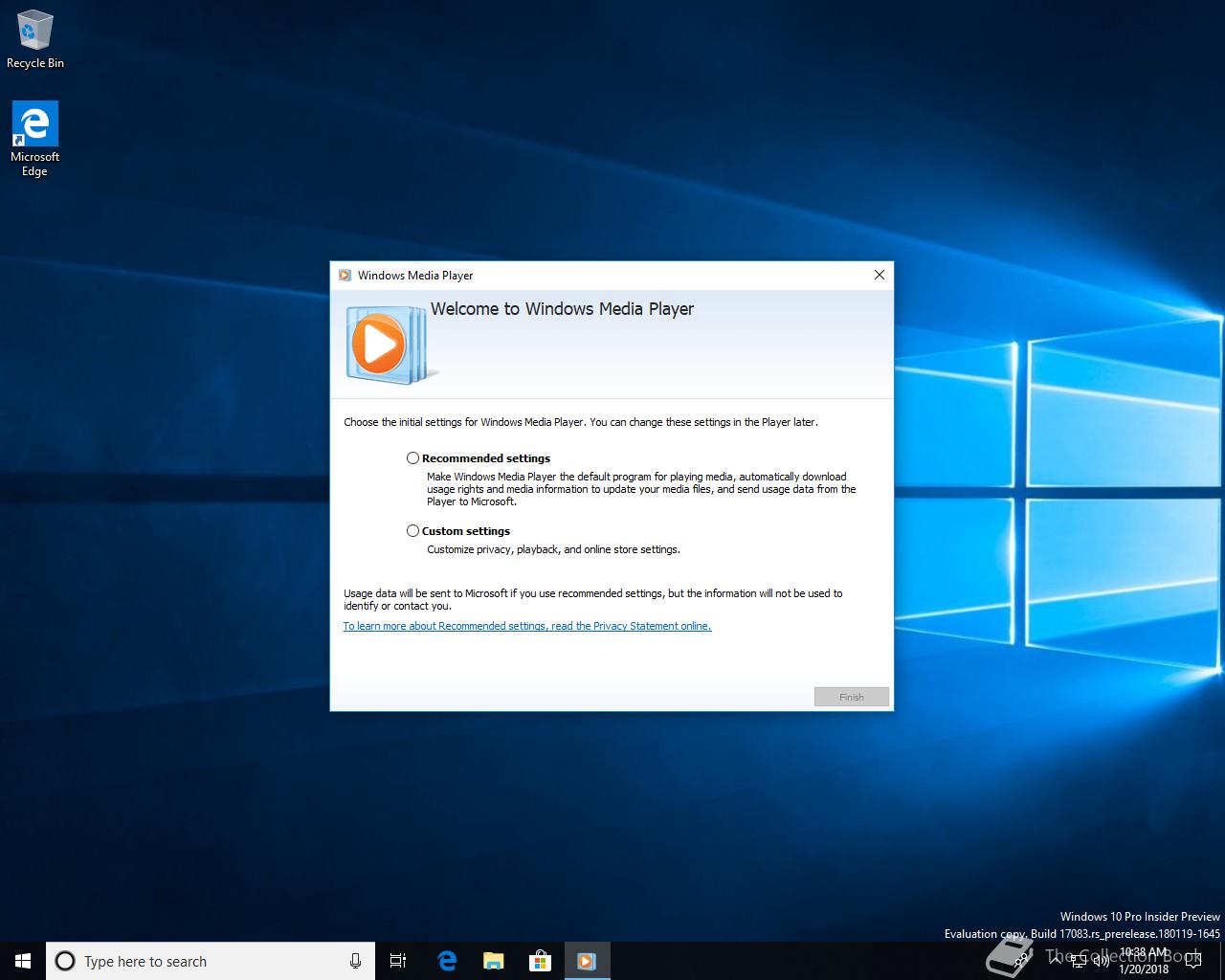This screenshot has height=980, width=1225.
Task: Open File Explorer from the taskbar
Action: tap(493, 961)
